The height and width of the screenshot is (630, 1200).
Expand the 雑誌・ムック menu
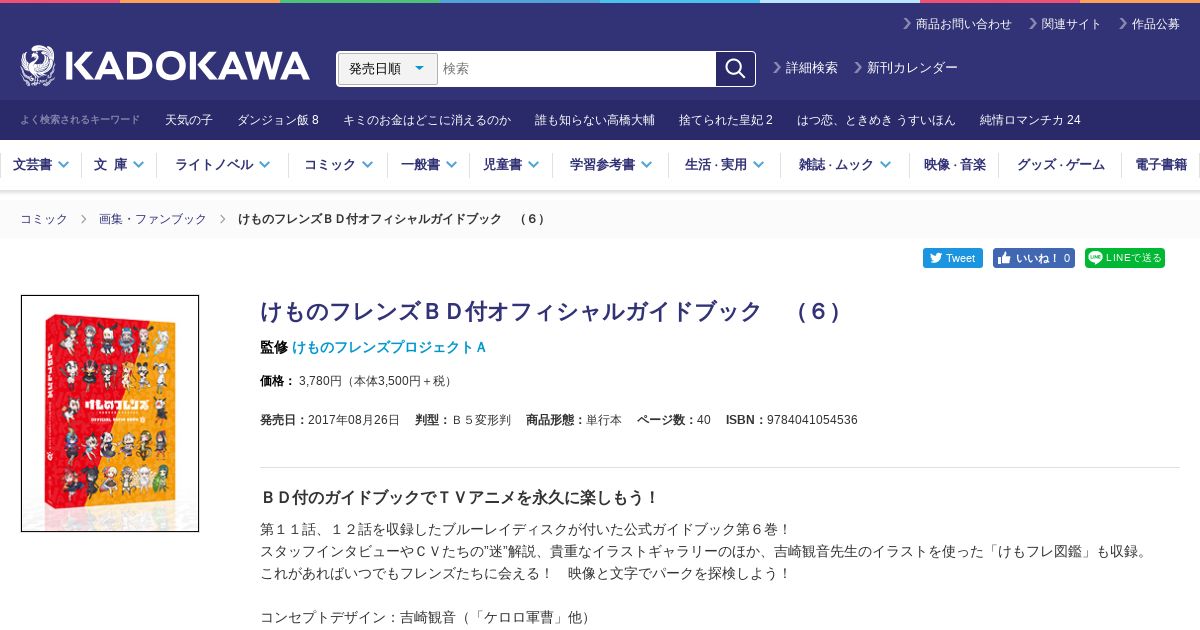[845, 165]
